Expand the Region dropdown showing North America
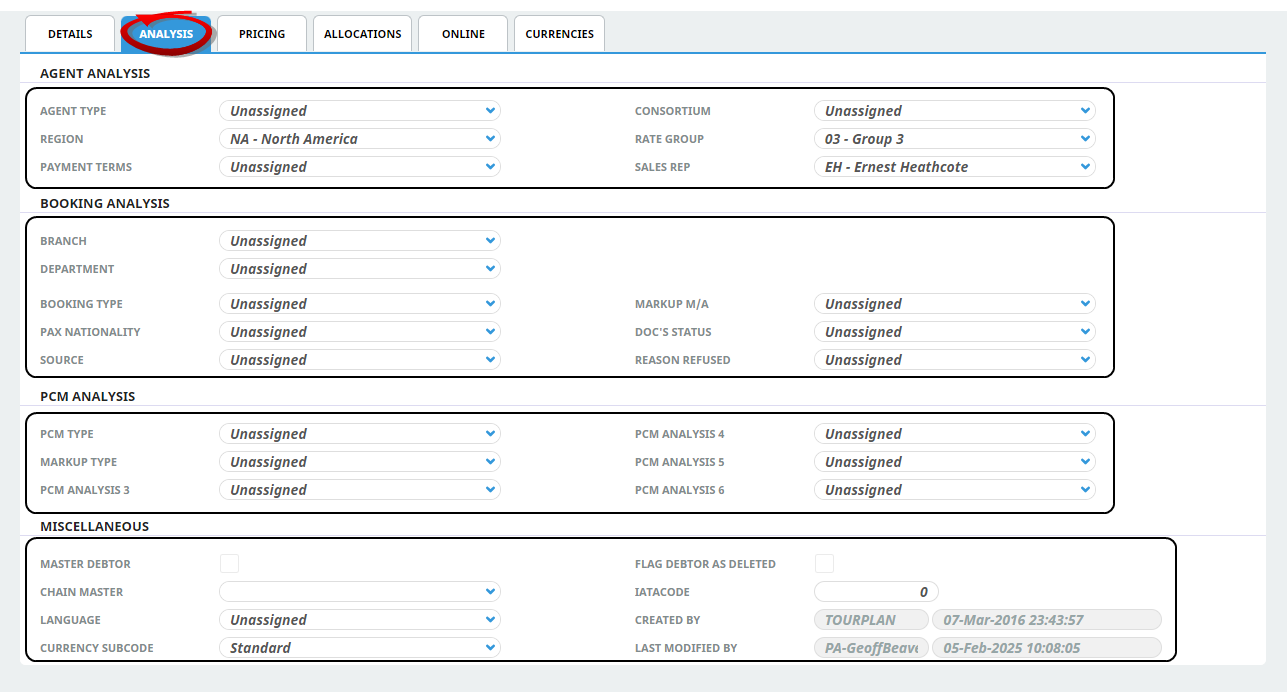This screenshot has height=692, width=1287. [360, 138]
